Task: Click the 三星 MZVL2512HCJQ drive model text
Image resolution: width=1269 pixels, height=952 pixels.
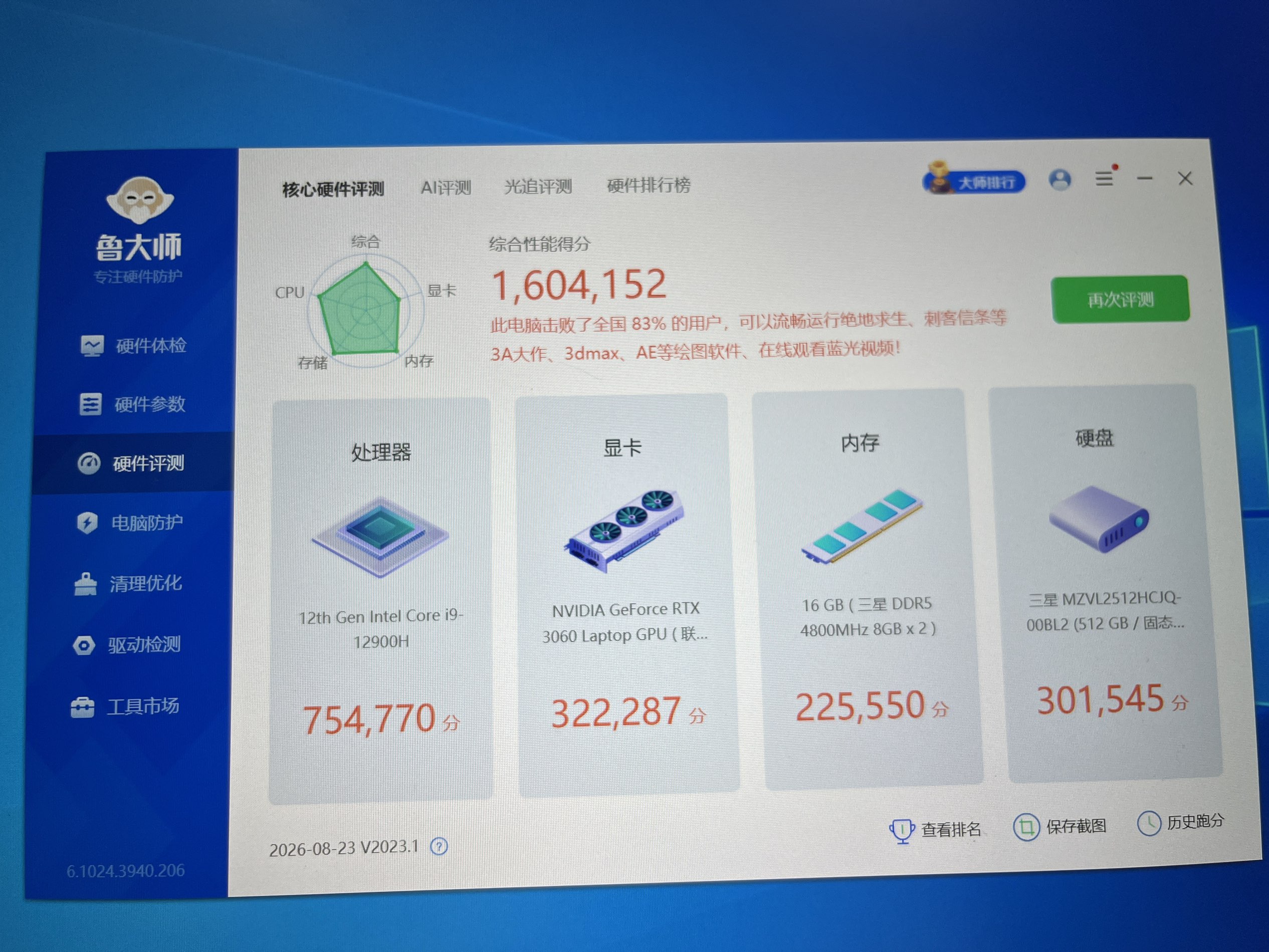Action: click(1105, 611)
